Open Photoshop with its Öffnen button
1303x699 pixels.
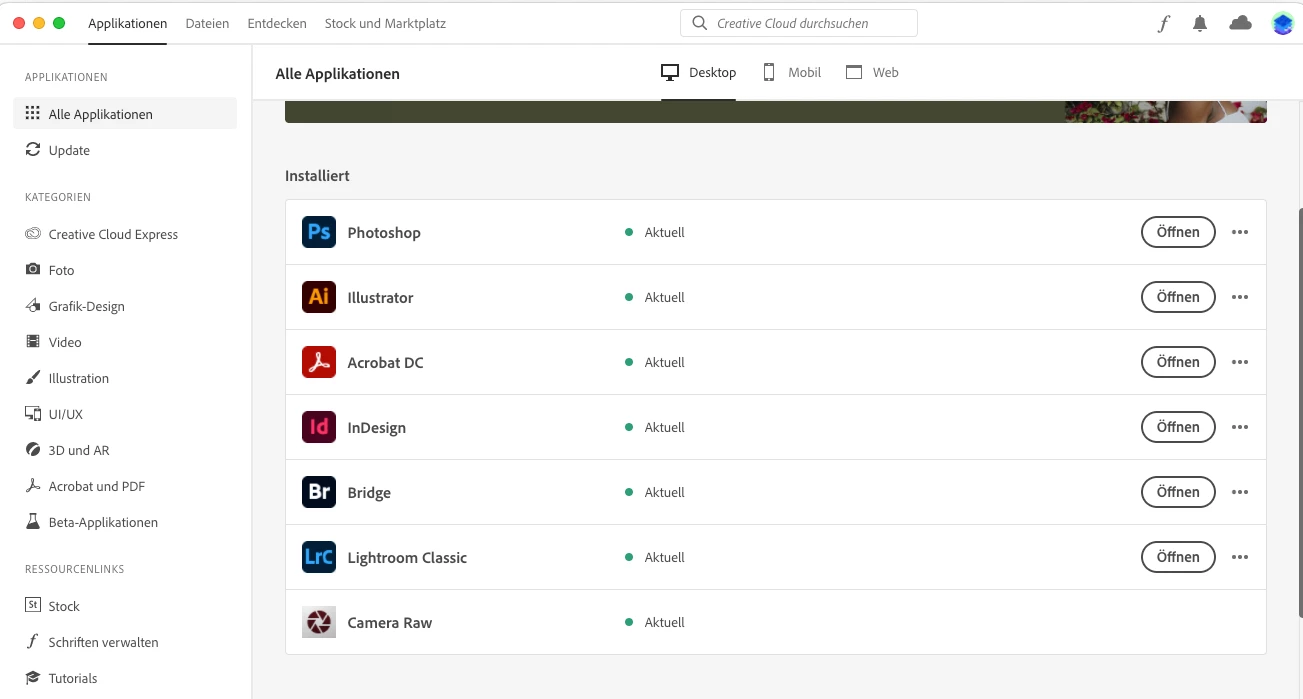[x=1178, y=232]
